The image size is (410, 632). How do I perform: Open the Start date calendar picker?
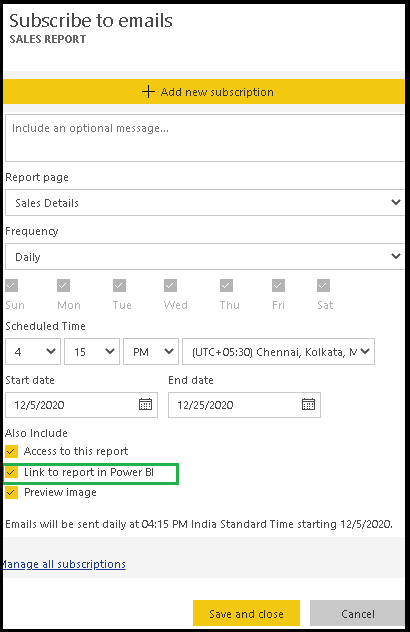tap(145, 404)
